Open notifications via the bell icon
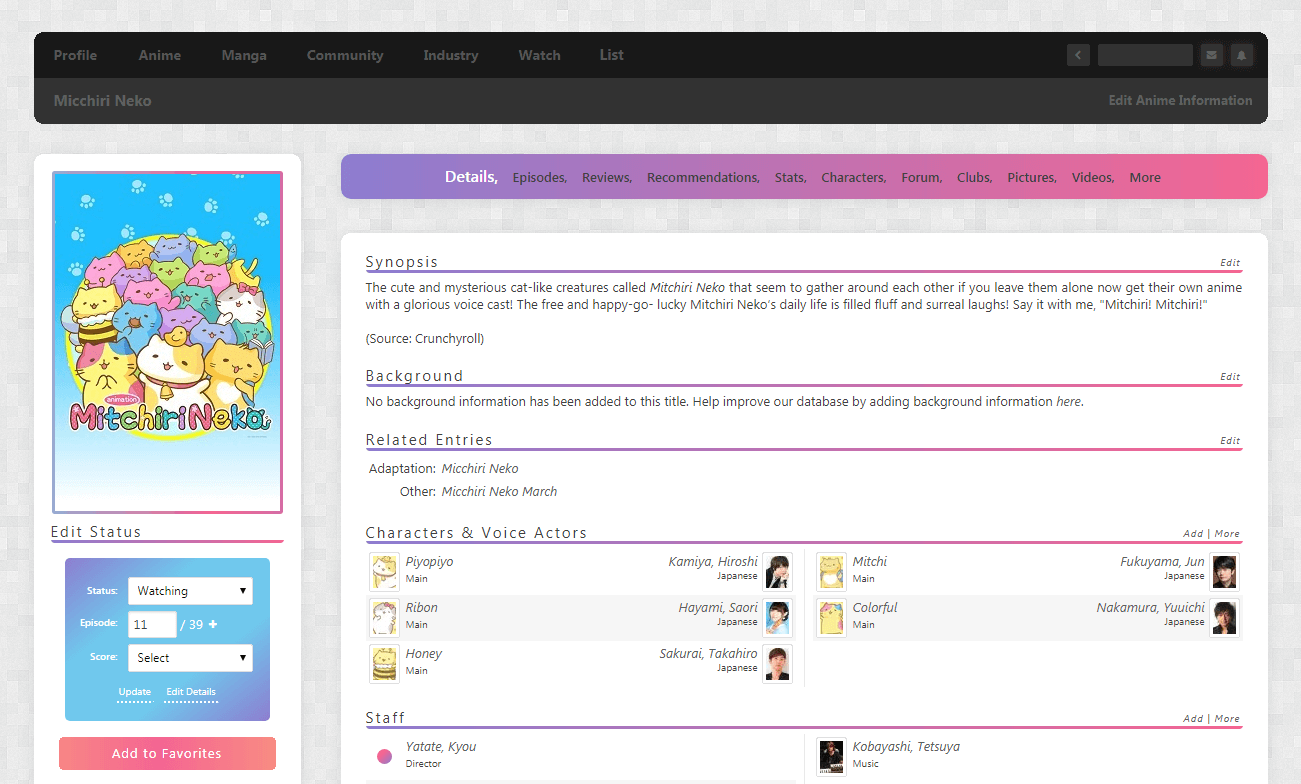Viewport: 1301px width, 784px height. 1242,55
